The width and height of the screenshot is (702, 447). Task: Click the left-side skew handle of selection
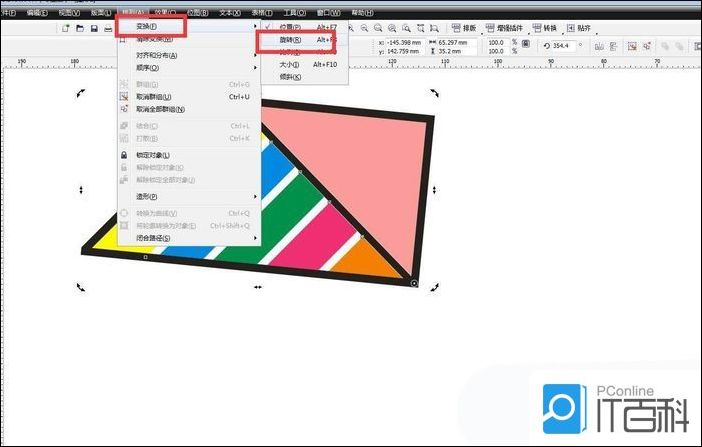(81, 190)
